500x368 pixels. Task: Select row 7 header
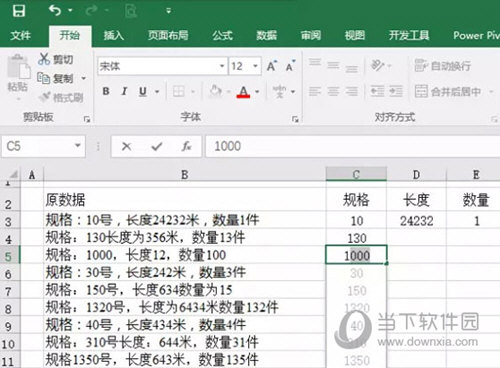9,291
